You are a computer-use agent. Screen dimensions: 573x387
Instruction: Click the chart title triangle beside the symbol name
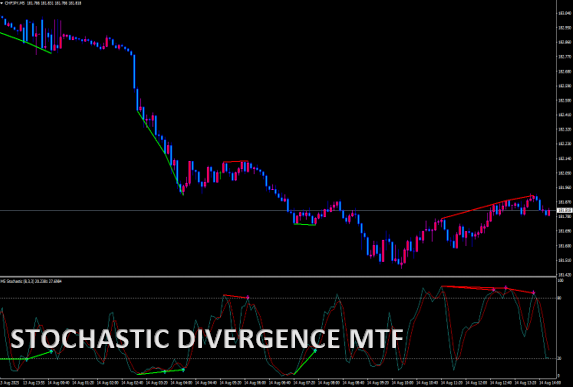pyautogui.click(x=1, y=3)
